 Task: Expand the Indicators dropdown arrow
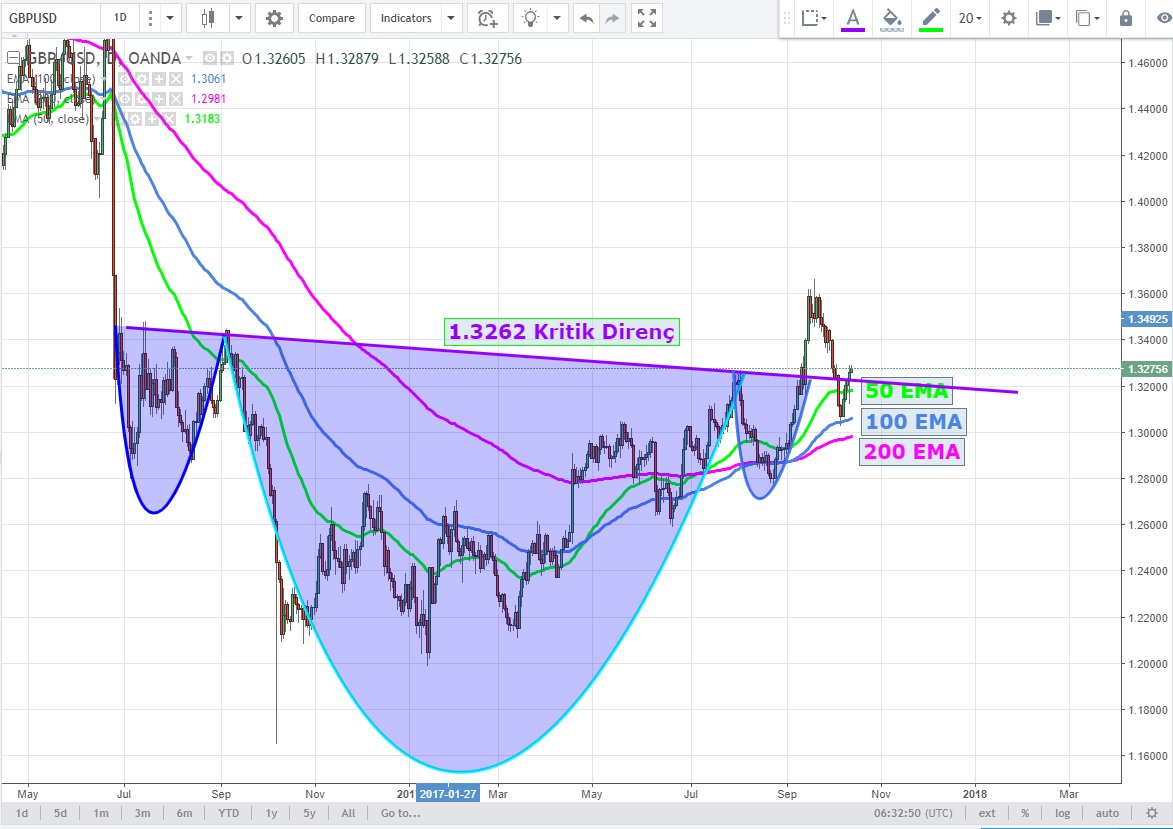451,18
